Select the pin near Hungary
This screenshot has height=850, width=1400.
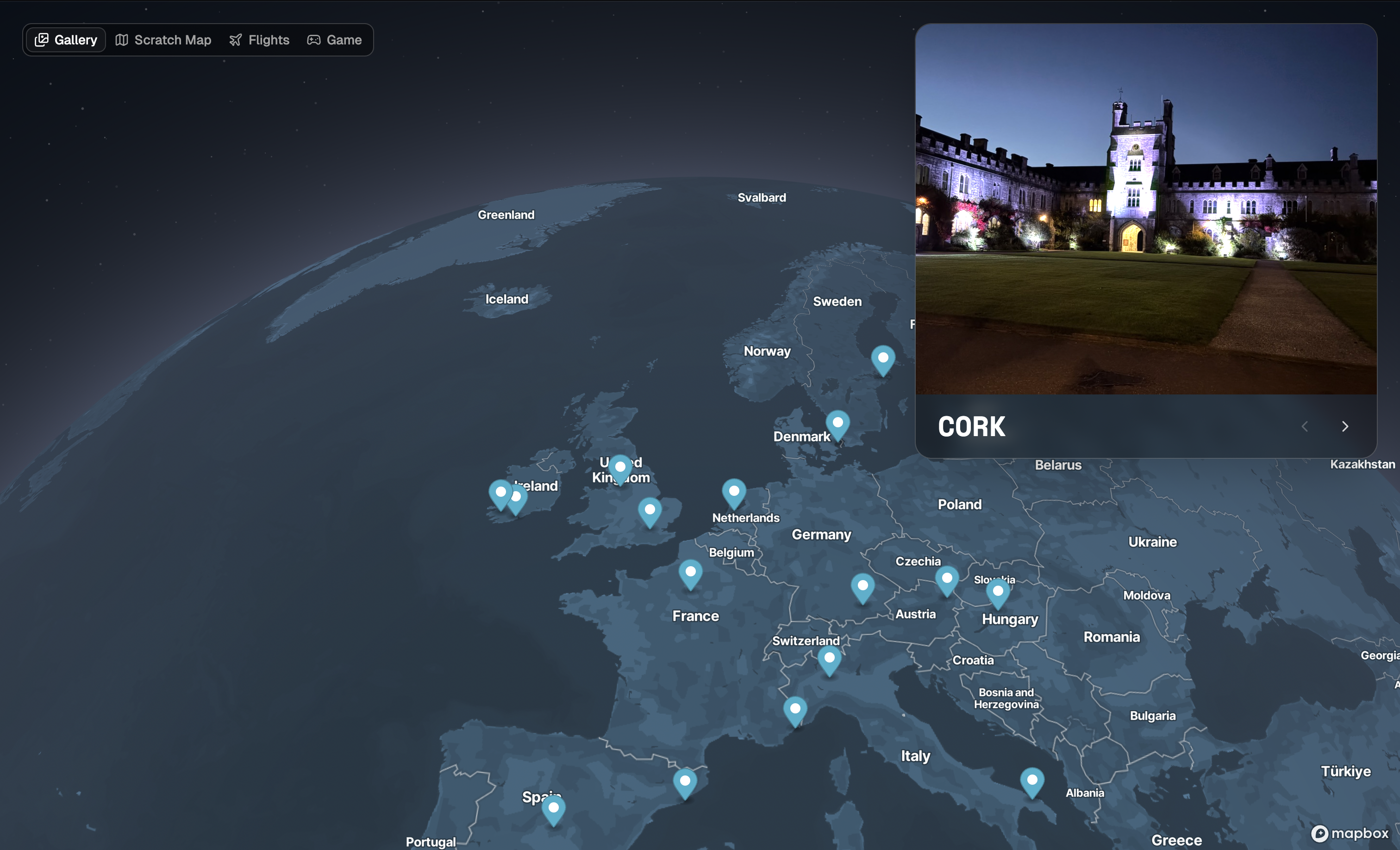click(x=998, y=592)
